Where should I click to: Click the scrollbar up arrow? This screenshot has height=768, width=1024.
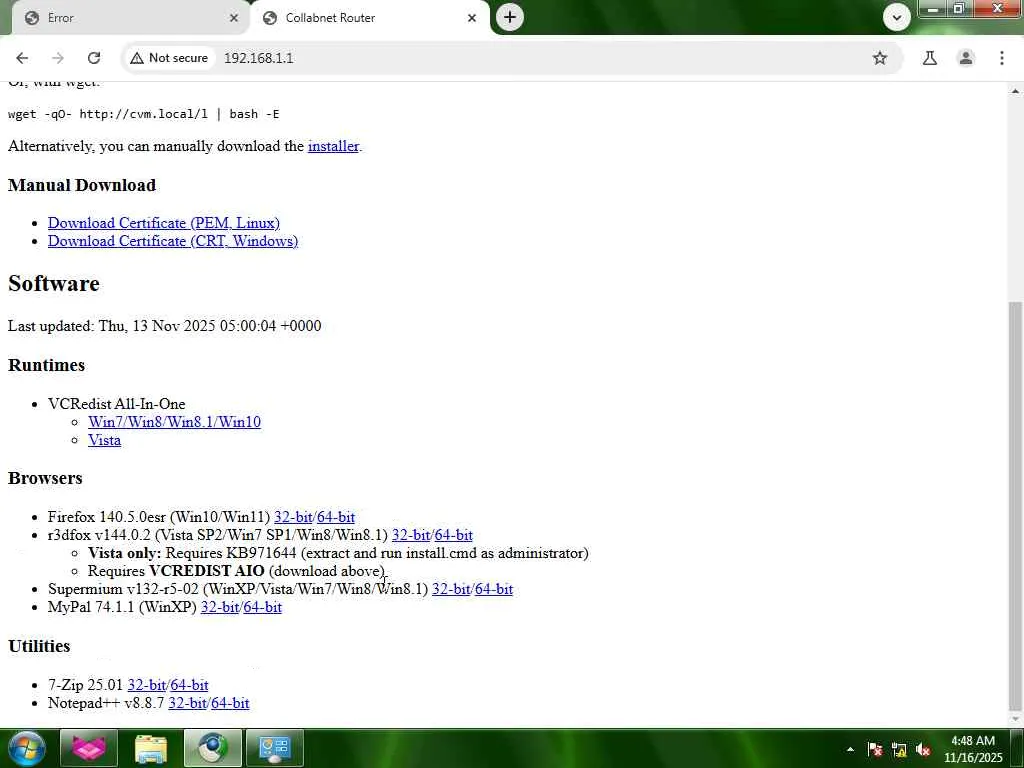pyautogui.click(x=1015, y=91)
